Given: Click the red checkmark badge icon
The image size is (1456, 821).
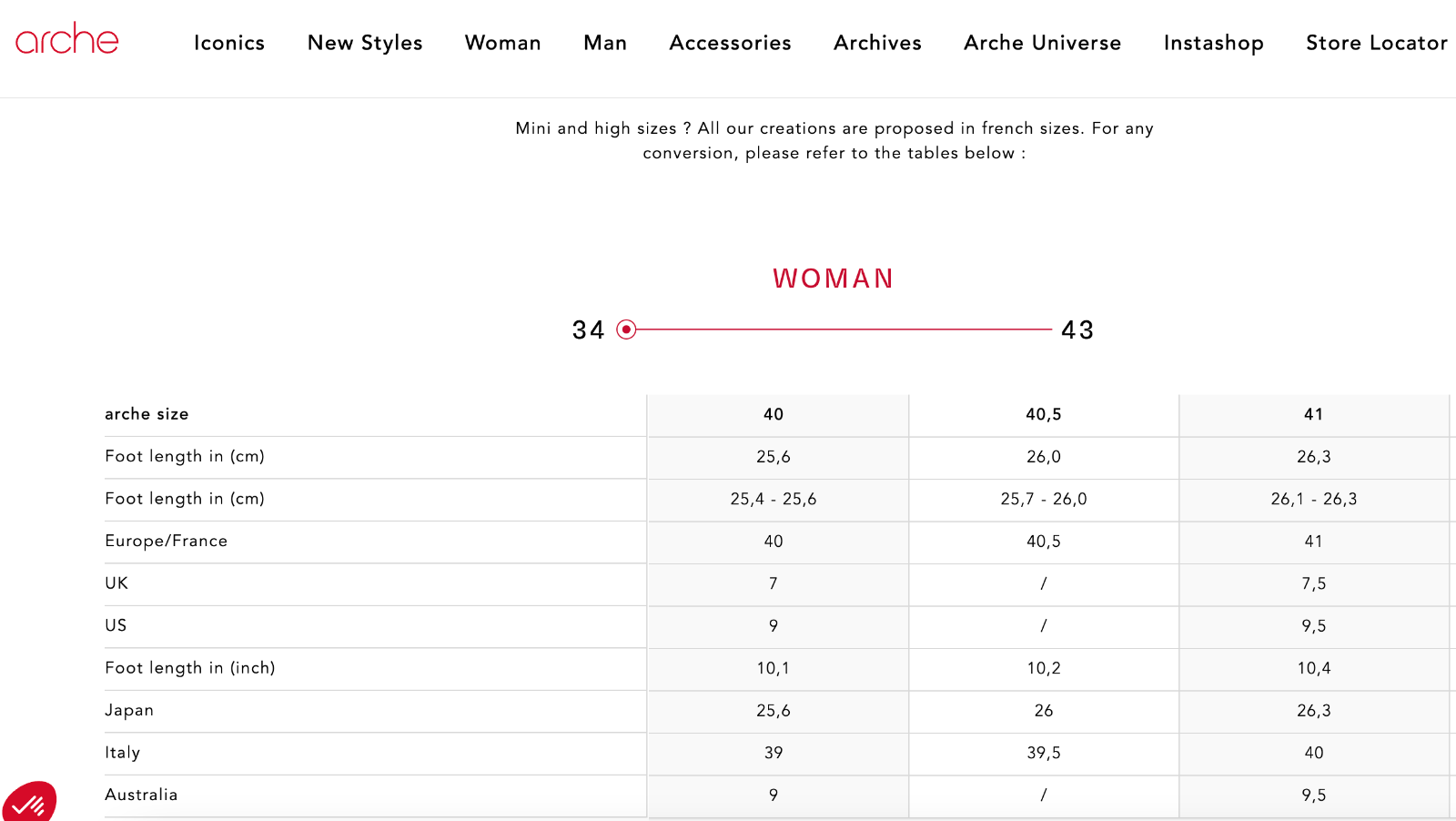Looking at the screenshot, I should 29,803.
